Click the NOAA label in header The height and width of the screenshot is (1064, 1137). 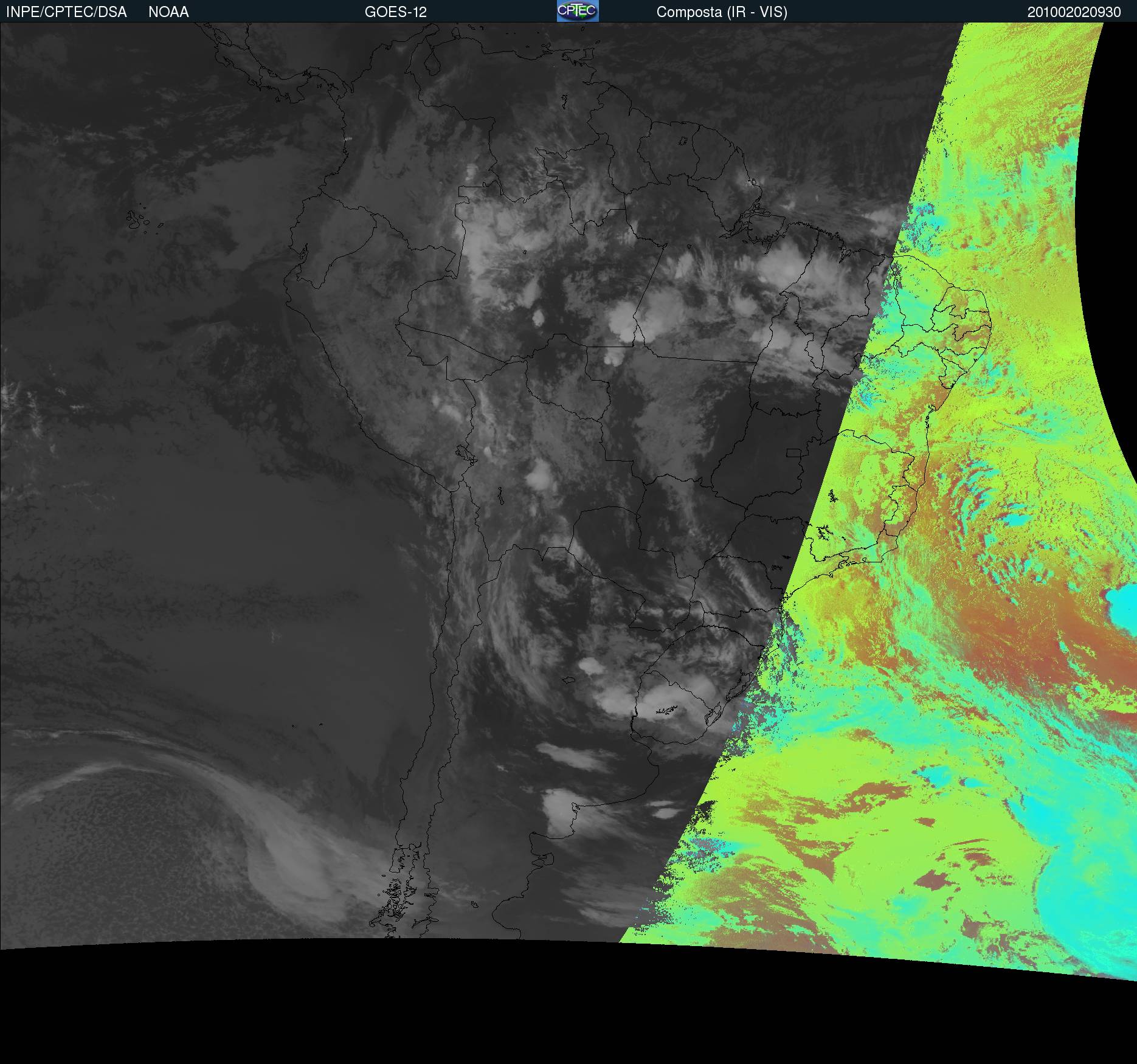pos(168,12)
